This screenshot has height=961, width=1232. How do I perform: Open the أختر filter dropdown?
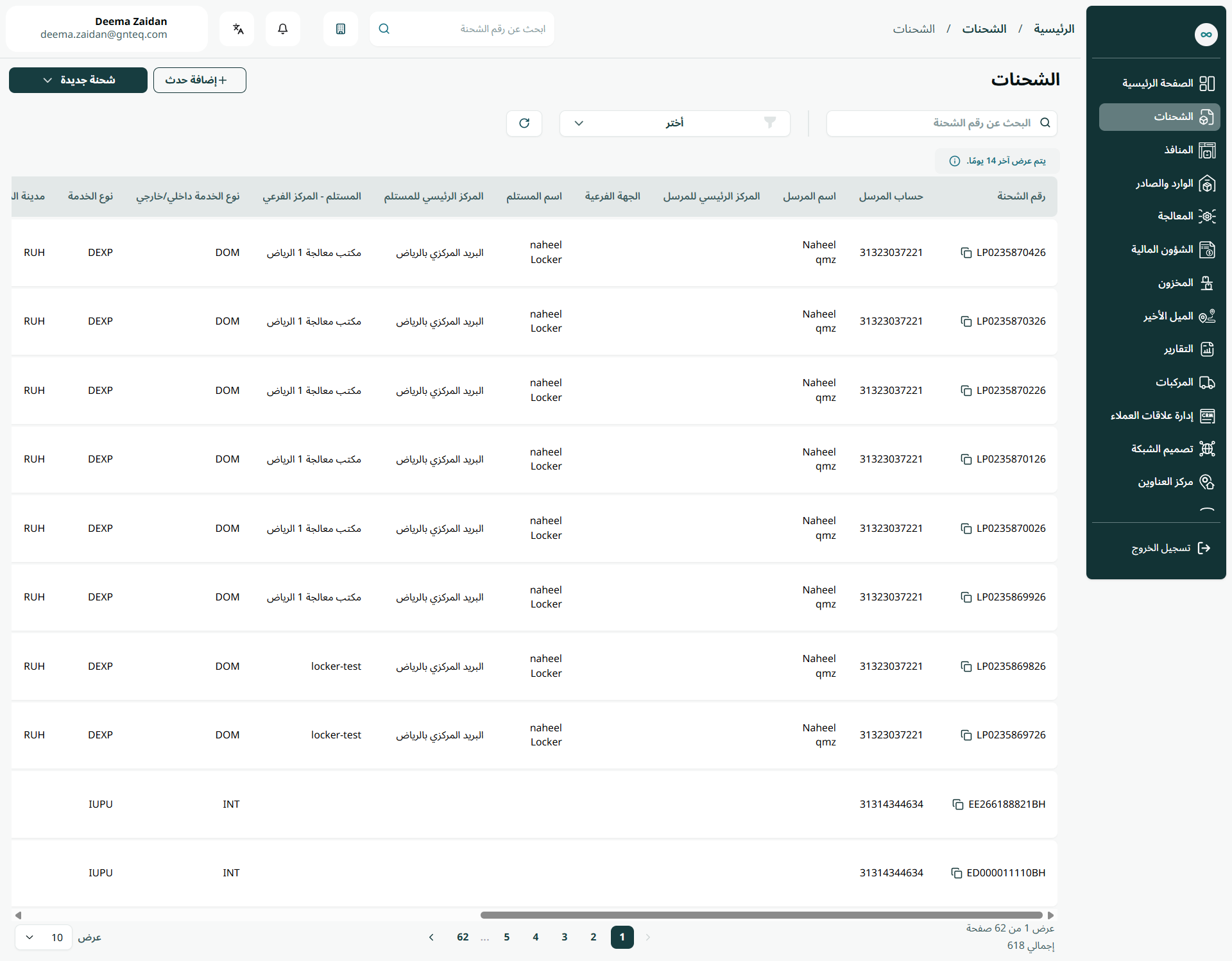674,123
